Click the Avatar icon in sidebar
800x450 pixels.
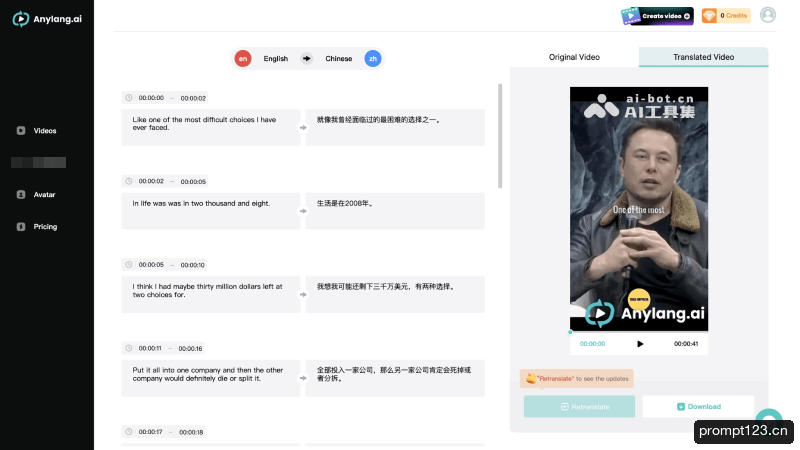[x=21, y=194]
